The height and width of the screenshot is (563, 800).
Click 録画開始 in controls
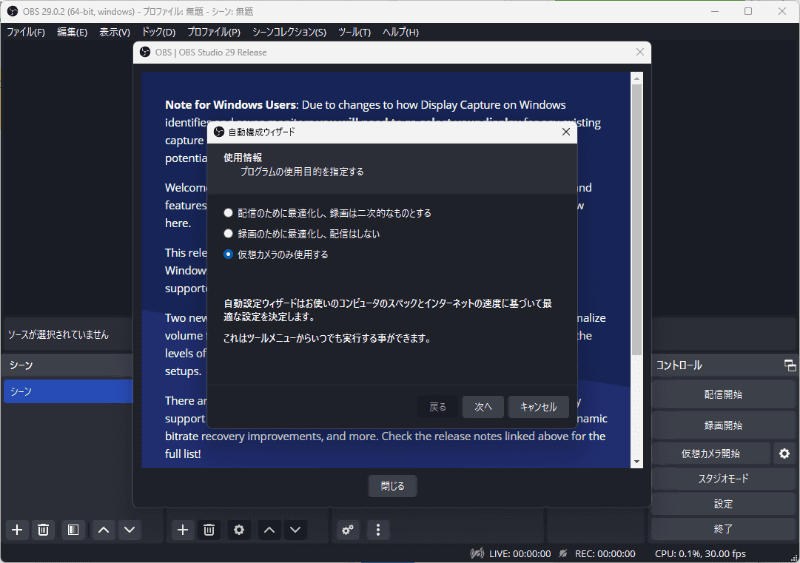(723, 426)
